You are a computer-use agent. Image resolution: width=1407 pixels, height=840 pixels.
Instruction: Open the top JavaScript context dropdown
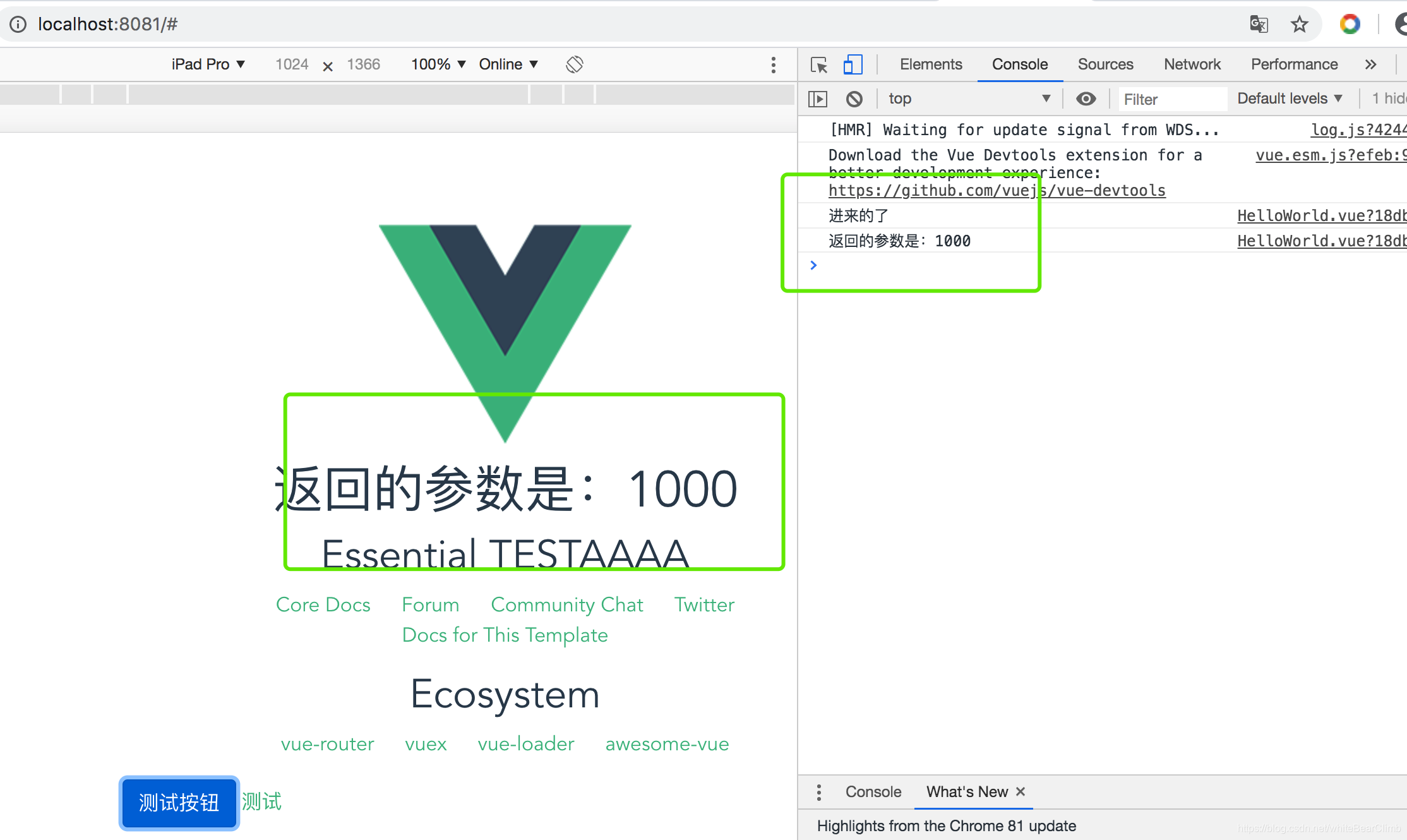pyautogui.click(x=969, y=99)
